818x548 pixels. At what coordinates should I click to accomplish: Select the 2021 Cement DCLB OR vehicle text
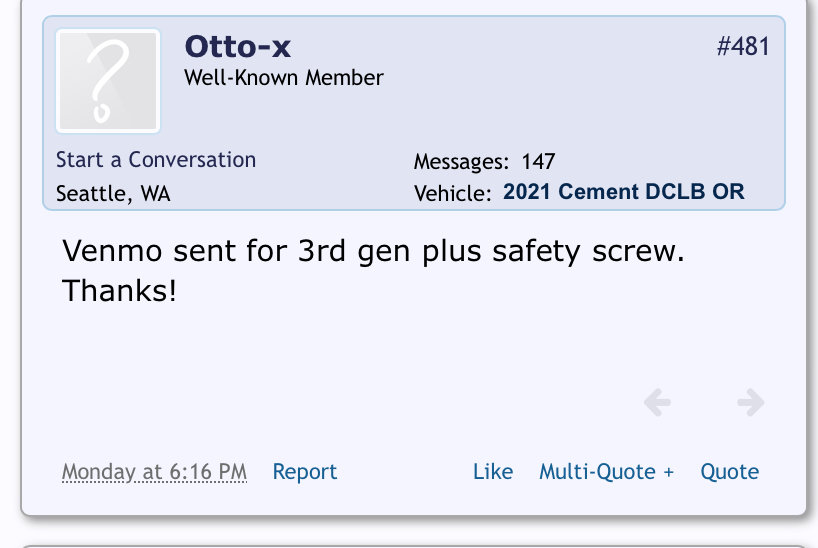coord(623,192)
